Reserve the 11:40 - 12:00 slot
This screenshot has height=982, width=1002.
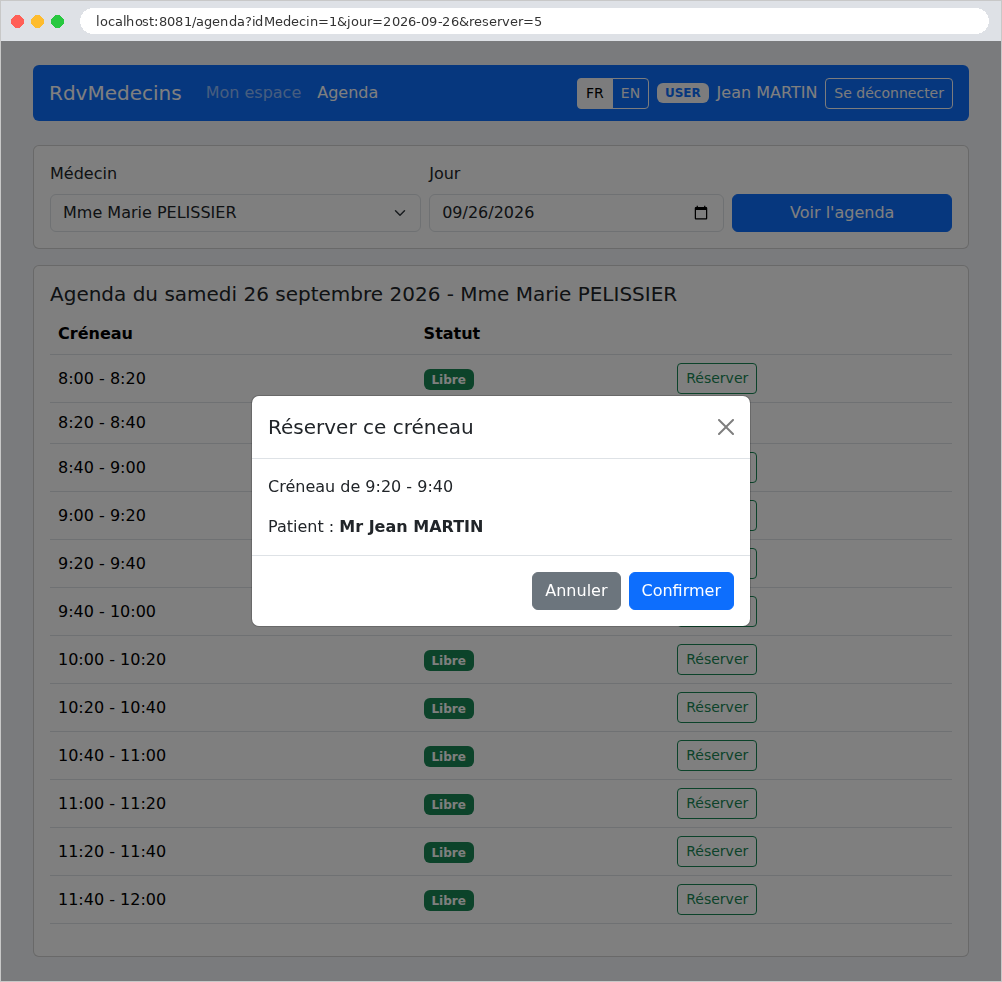(x=716, y=899)
